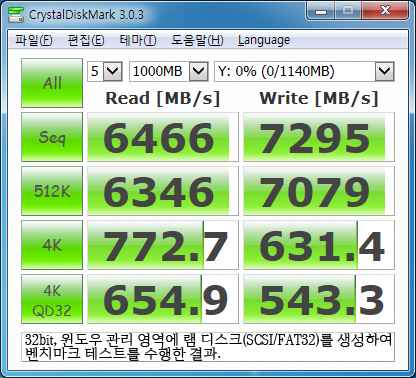Click the 4K read result 772.7
416x378 pixels.
tap(163, 245)
